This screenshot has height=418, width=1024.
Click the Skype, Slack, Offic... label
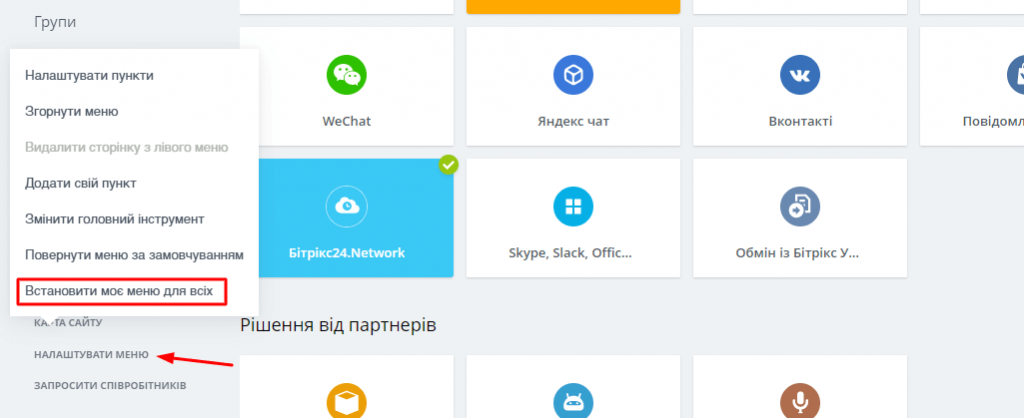tap(570, 253)
